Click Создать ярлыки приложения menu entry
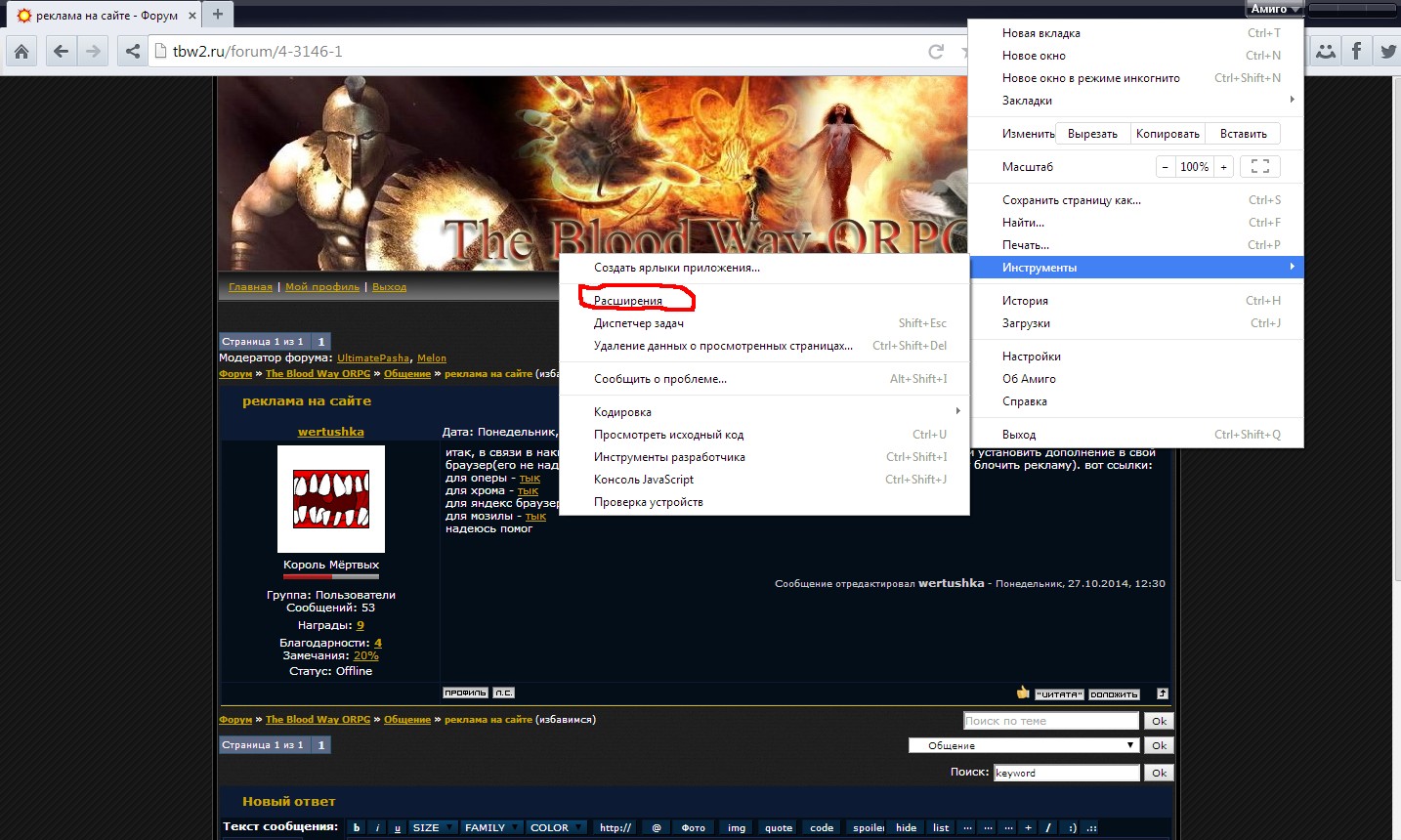The width and height of the screenshot is (1401, 840). [764, 268]
